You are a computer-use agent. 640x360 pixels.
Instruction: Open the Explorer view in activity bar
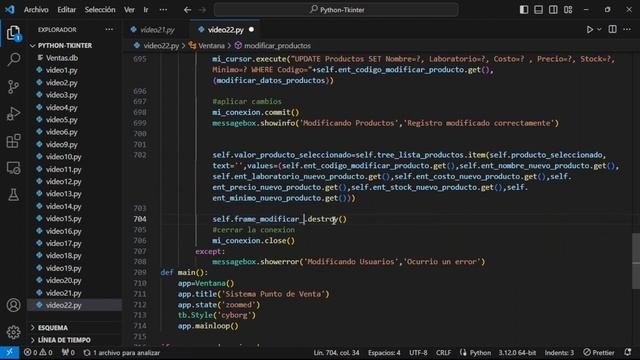tap(13, 33)
